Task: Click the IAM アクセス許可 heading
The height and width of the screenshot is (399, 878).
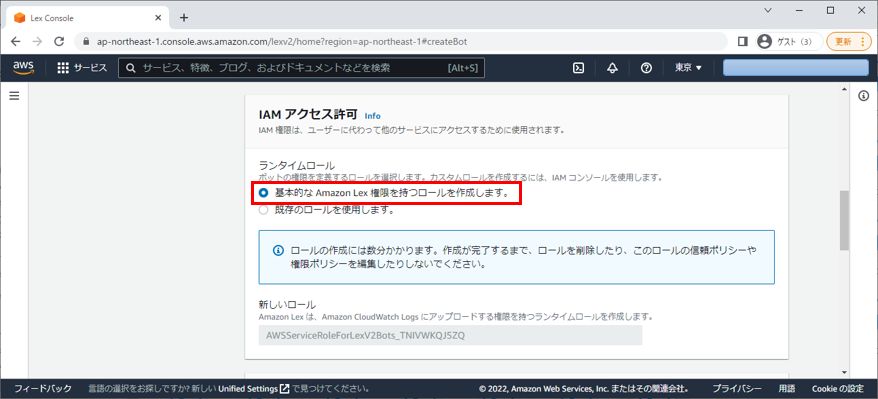Action: [308, 115]
